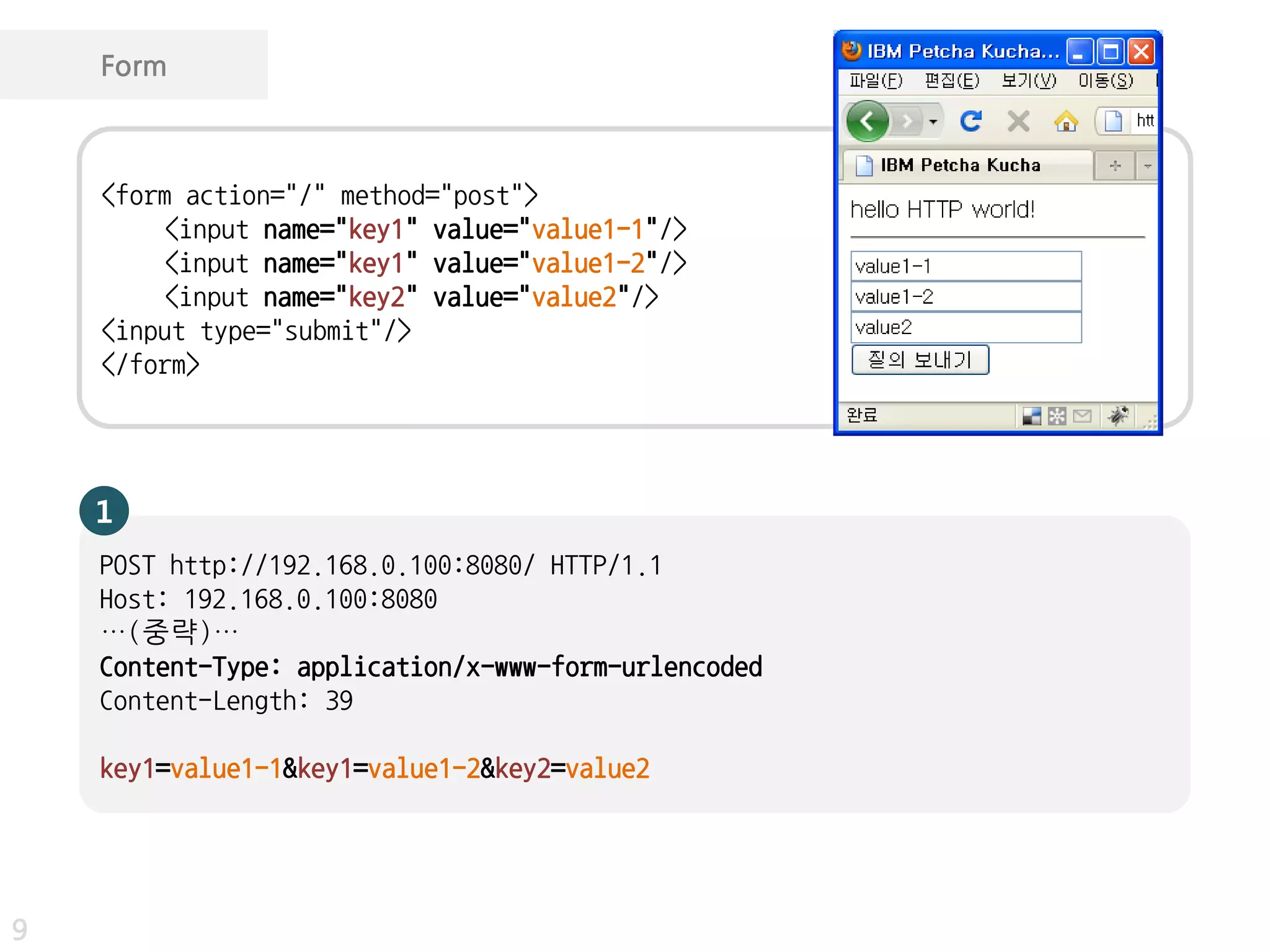Click the 완료 status text
This screenshot has width=1270, height=952.
[x=862, y=415]
